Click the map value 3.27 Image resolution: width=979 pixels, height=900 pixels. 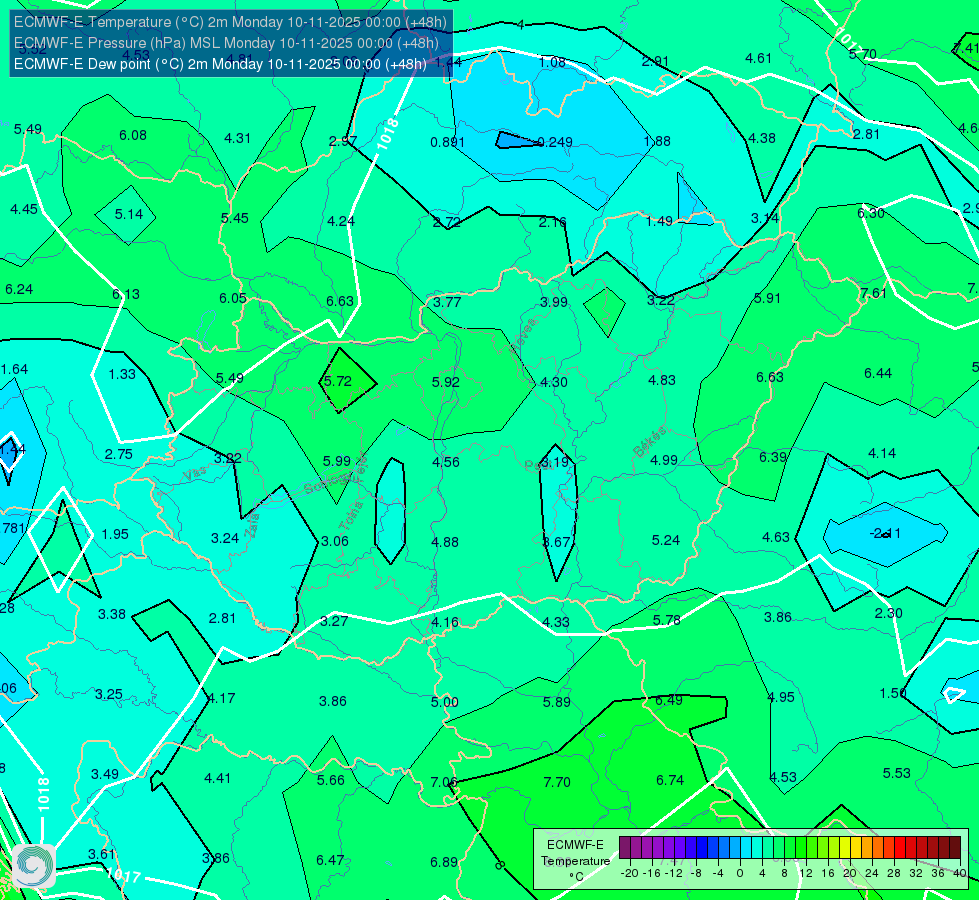click(x=334, y=621)
